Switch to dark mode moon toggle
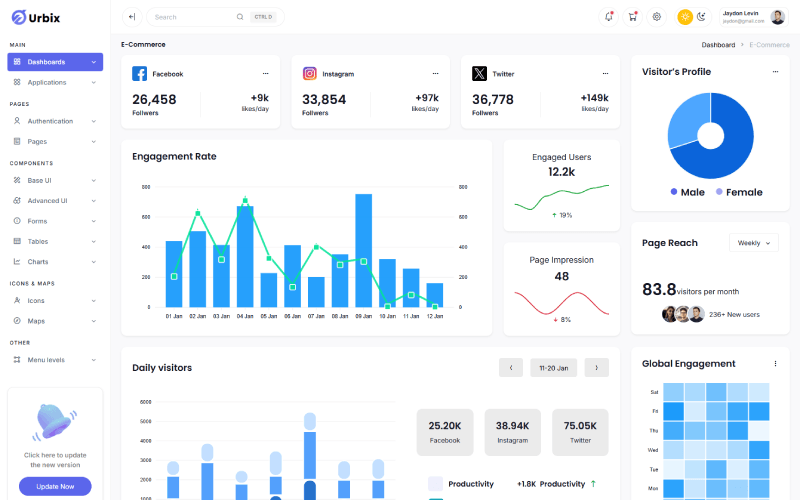This screenshot has width=800, height=500. point(702,17)
